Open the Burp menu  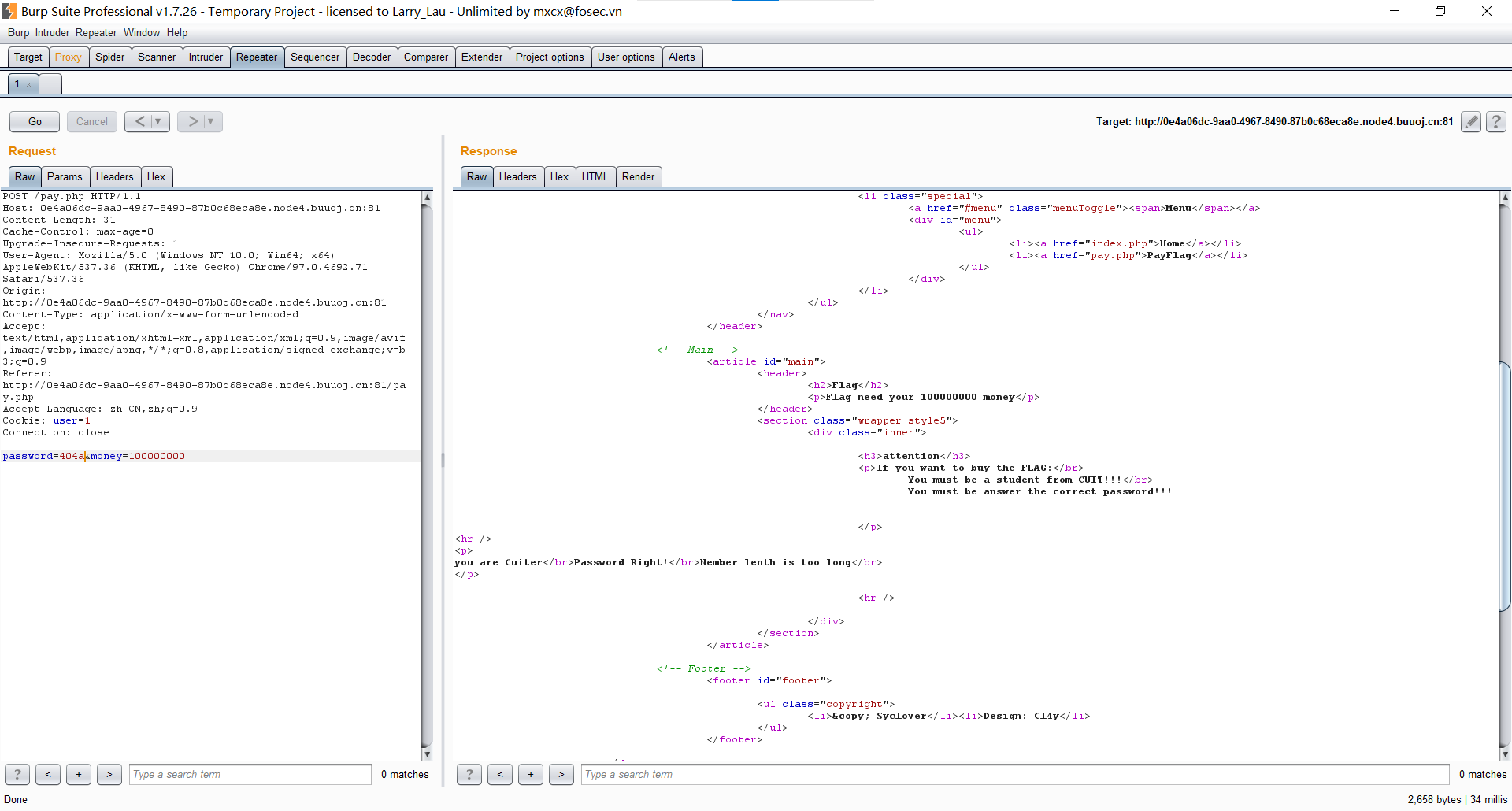point(18,32)
